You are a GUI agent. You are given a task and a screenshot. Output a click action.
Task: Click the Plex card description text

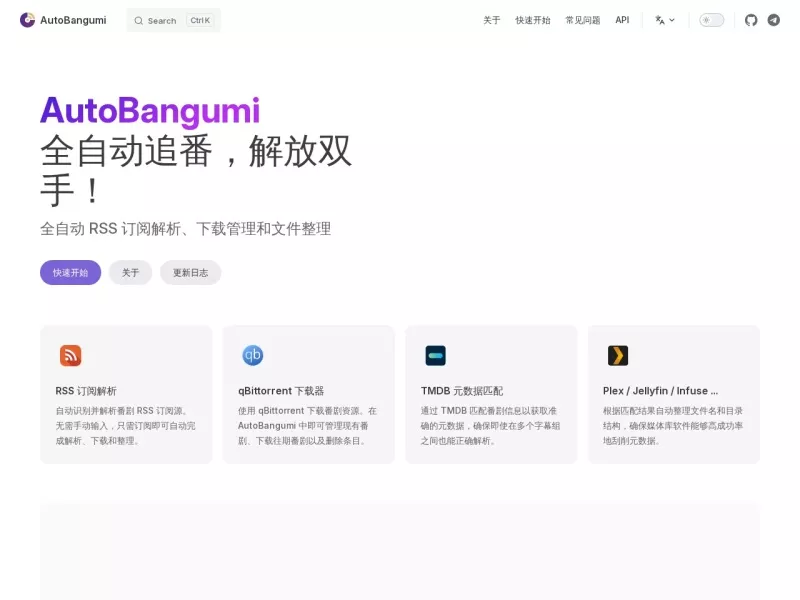[x=673, y=426]
